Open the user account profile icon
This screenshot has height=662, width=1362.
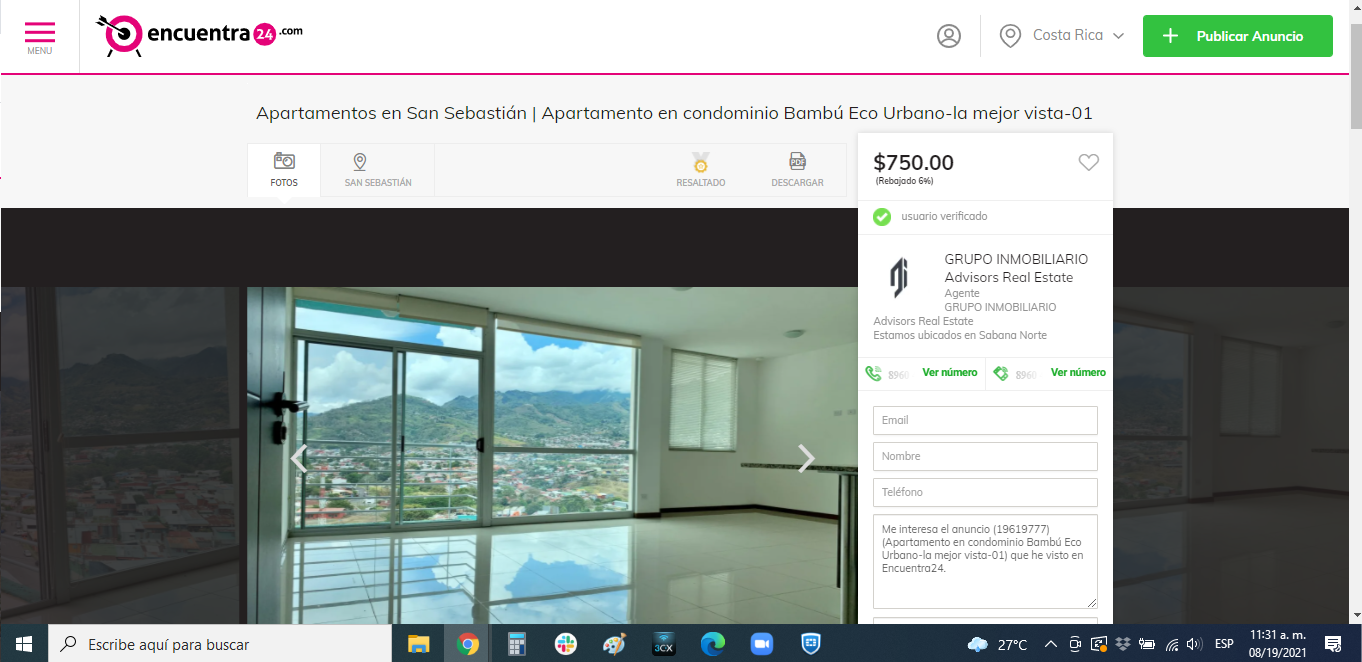[x=948, y=36]
